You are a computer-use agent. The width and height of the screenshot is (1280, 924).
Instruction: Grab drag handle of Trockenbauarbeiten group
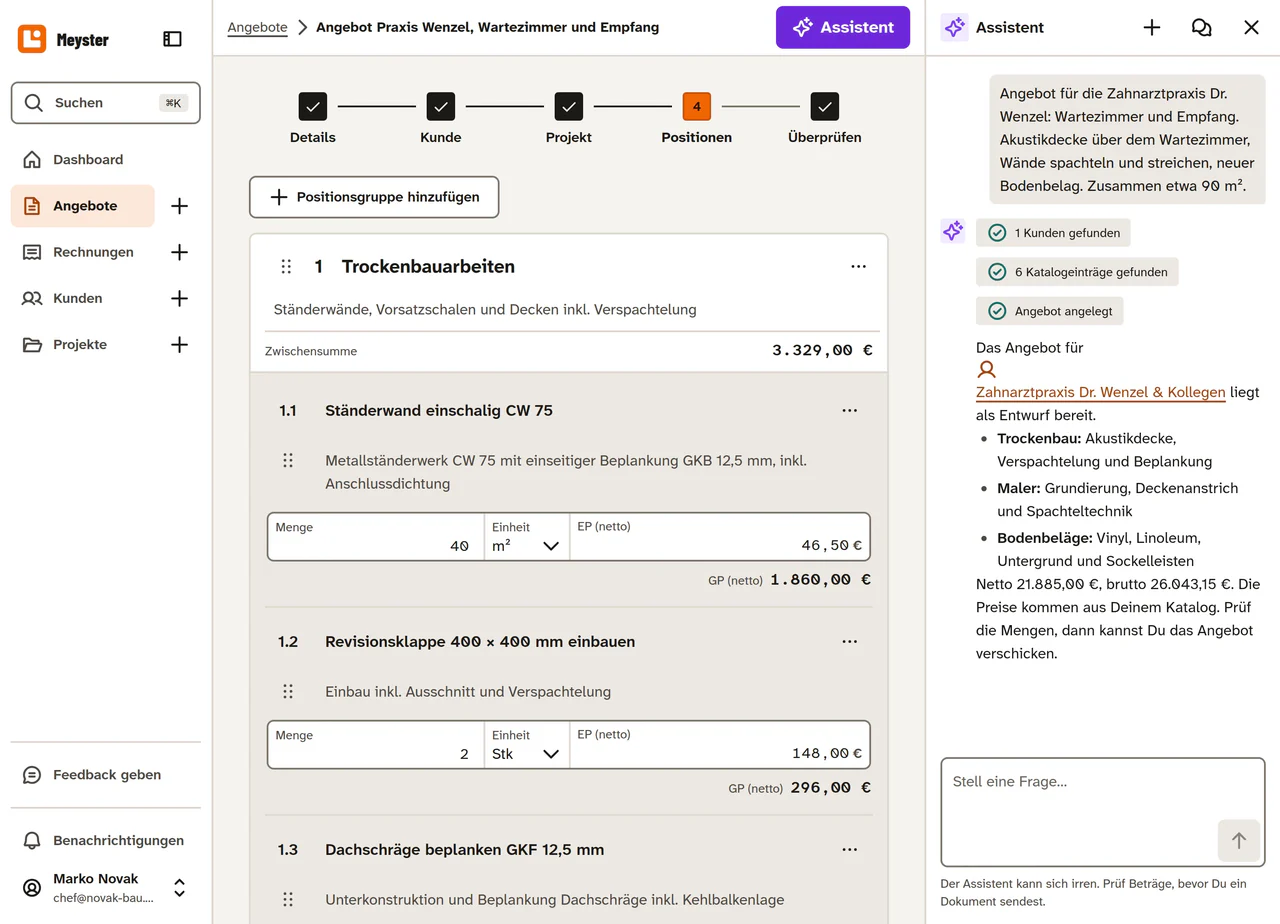pyautogui.click(x=286, y=267)
